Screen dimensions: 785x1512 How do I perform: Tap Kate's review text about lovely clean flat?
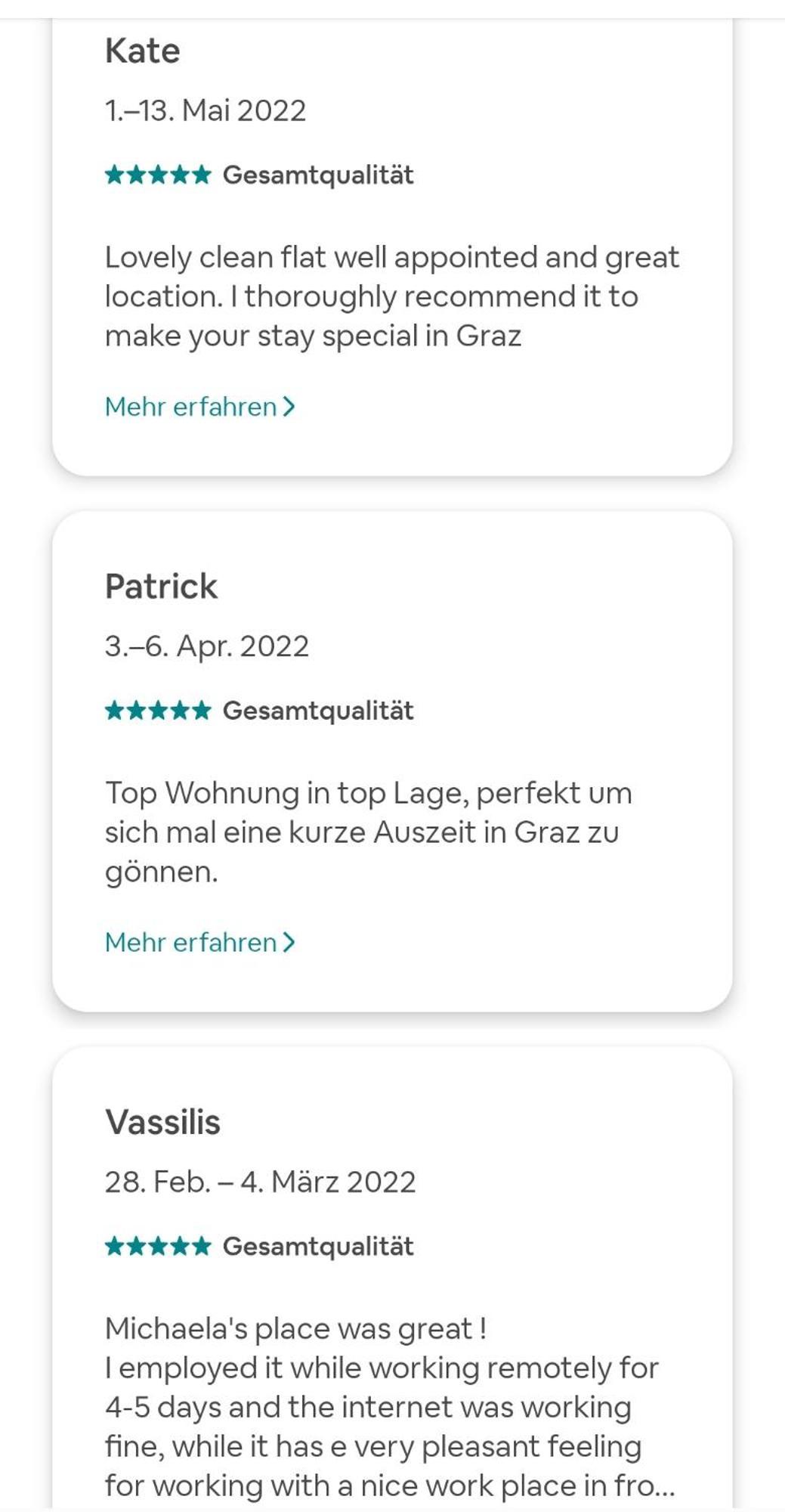pyautogui.click(x=392, y=297)
